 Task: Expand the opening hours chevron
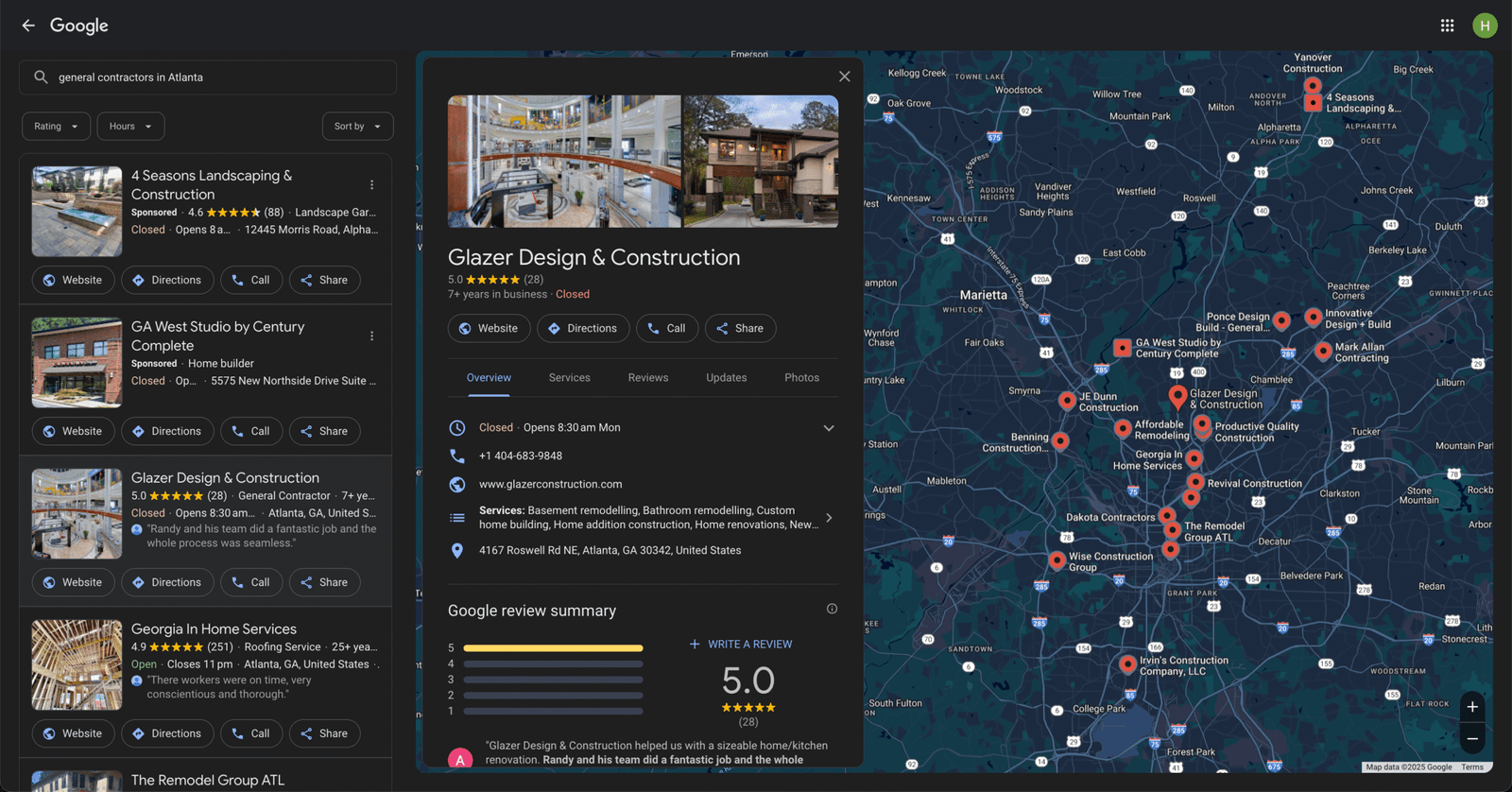[x=829, y=428]
